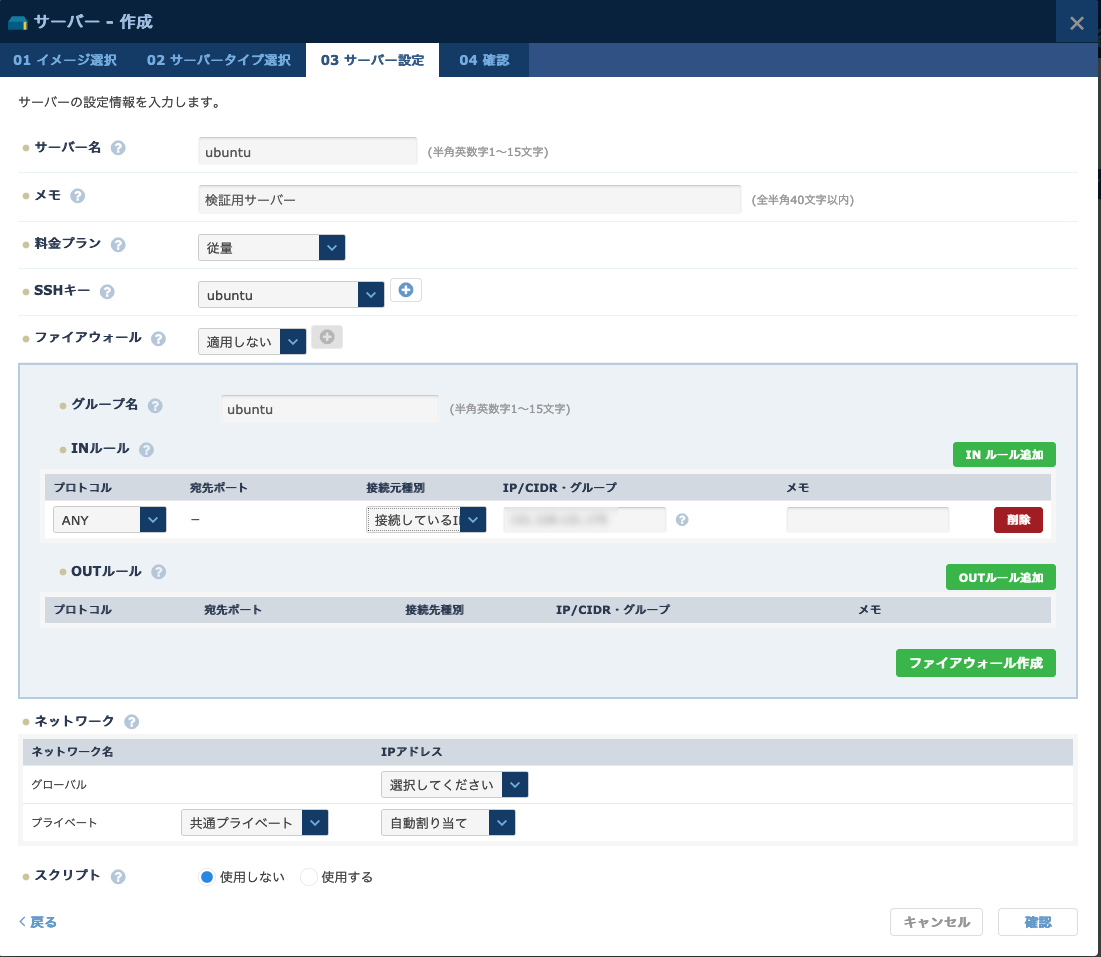The width and height of the screenshot is (1101, 957).
Task: Show help for ファイアウォール setting
Action: pos(158,339)
